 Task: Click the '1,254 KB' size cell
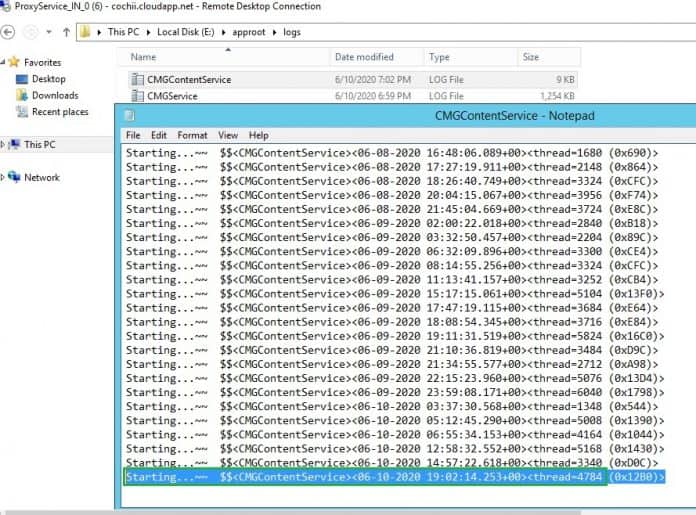click(558, 96)
